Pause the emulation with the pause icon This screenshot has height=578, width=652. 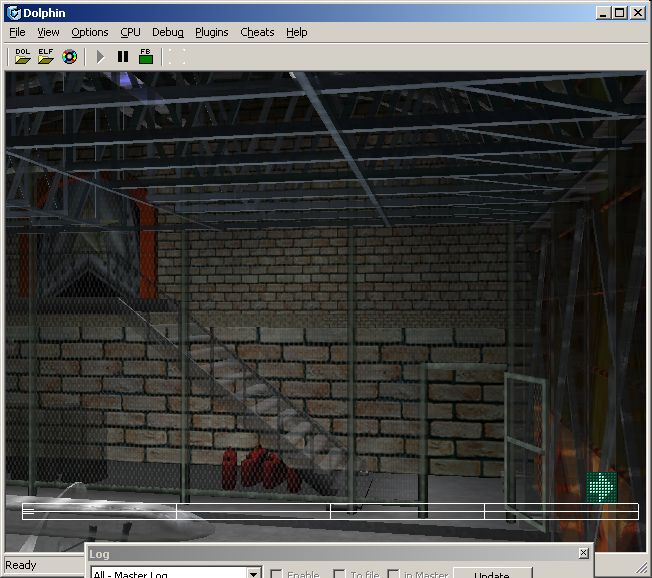click(x=123, y=57)
